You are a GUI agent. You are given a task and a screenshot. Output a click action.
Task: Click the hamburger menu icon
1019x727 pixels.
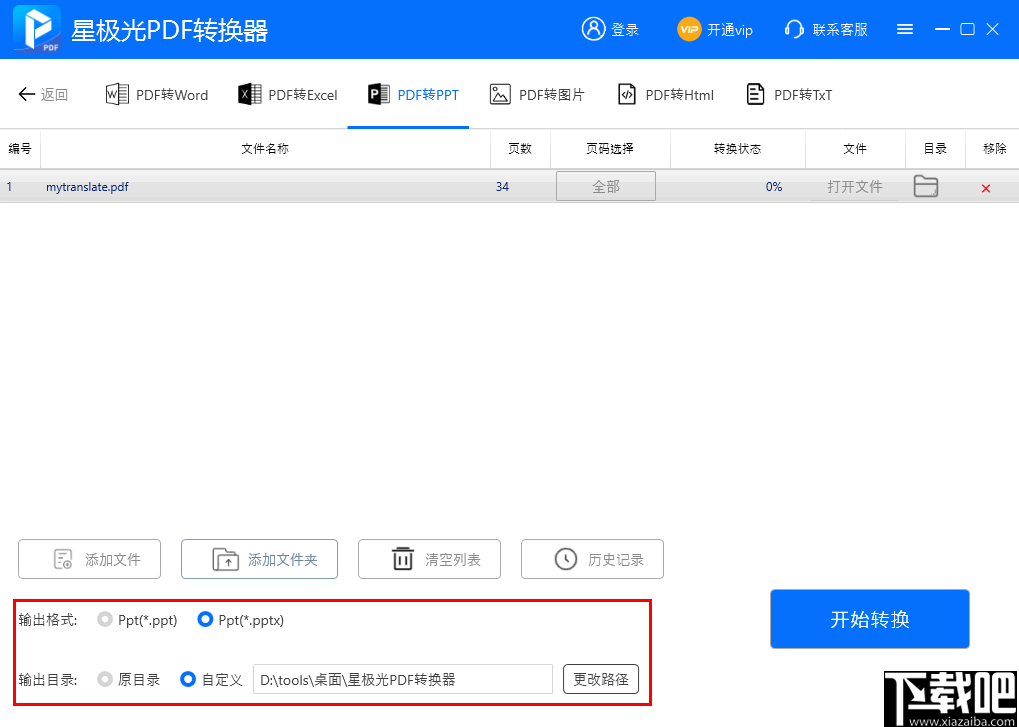coord(905,29)
